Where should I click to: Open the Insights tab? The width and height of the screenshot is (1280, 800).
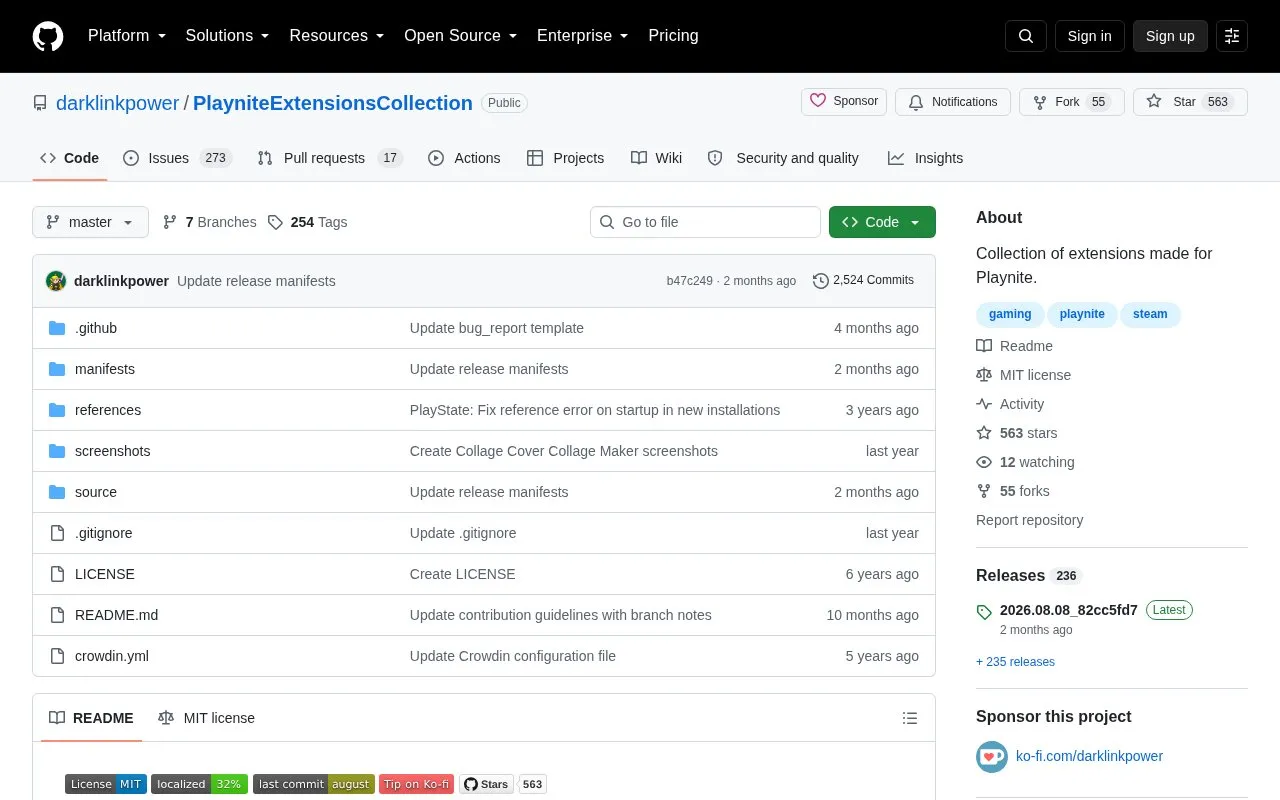[925, 158]
